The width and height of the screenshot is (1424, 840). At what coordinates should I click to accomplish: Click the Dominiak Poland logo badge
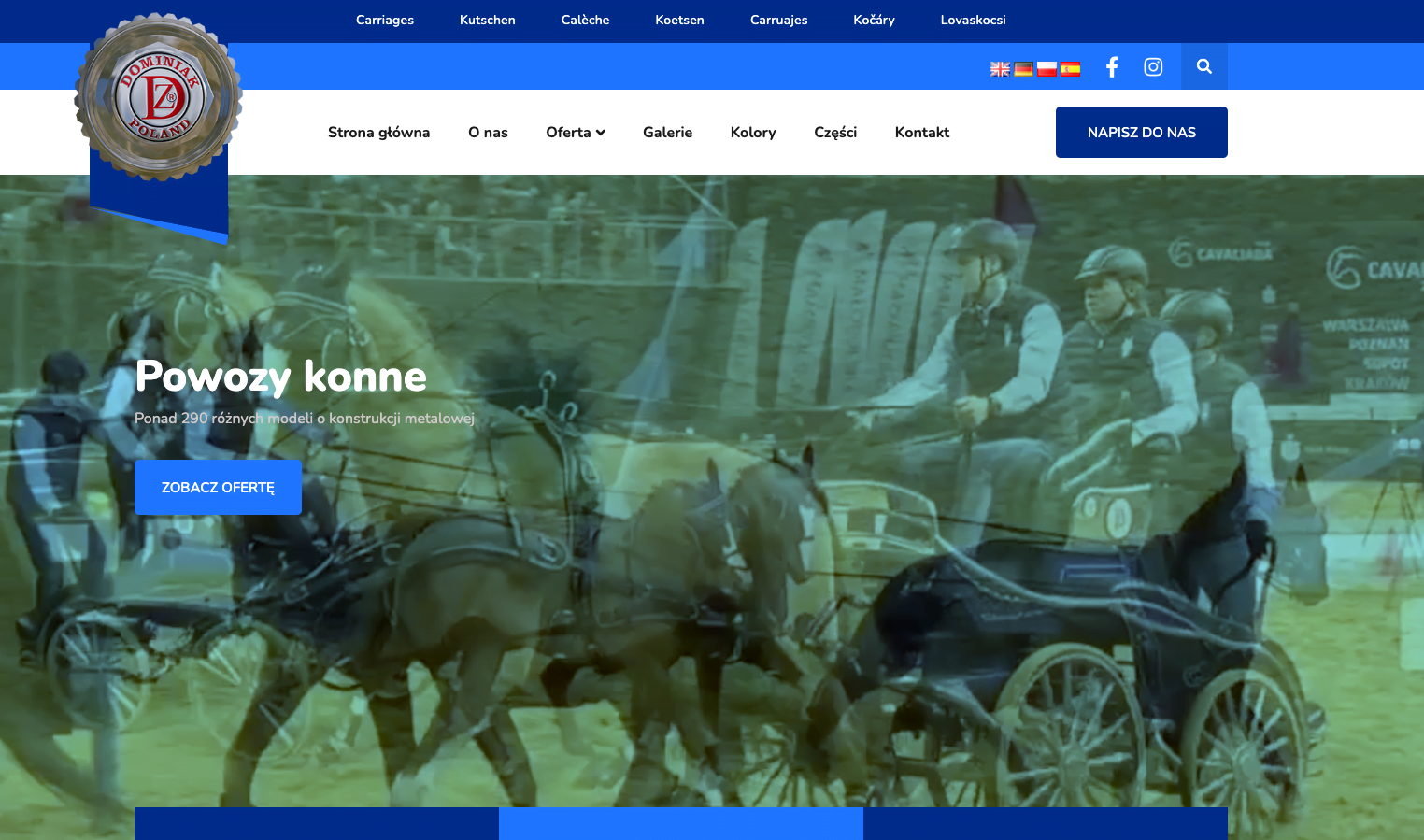click(159, 97)
